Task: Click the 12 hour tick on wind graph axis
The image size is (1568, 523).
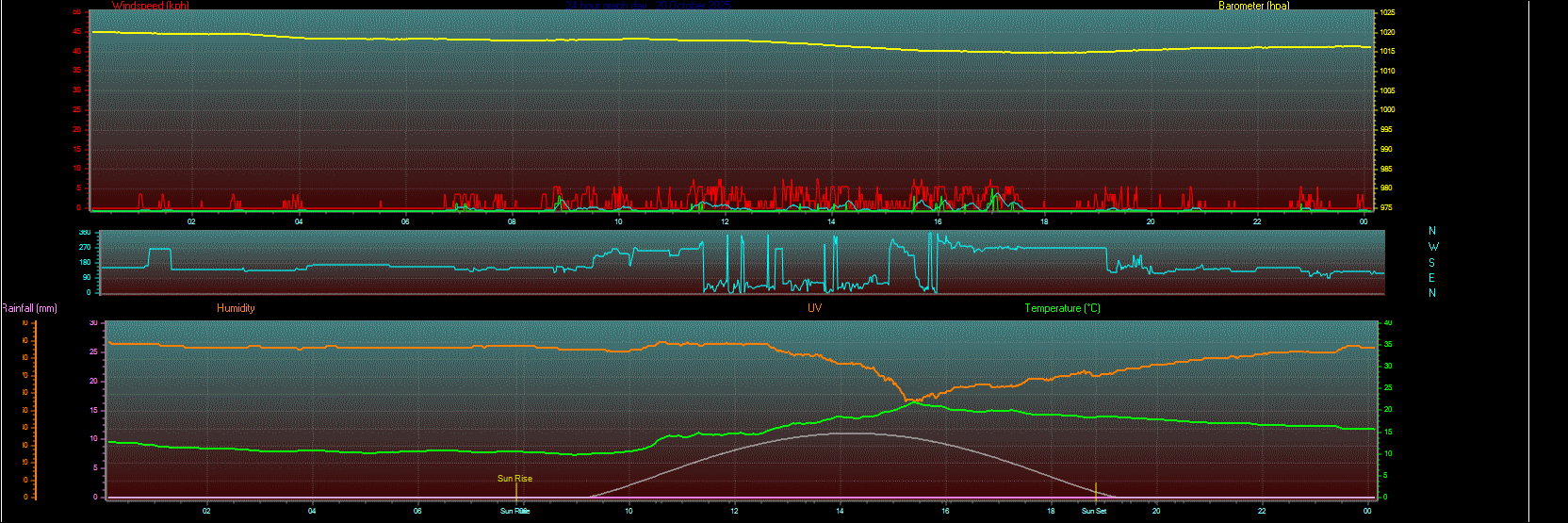Action: [x=725, y=221]
